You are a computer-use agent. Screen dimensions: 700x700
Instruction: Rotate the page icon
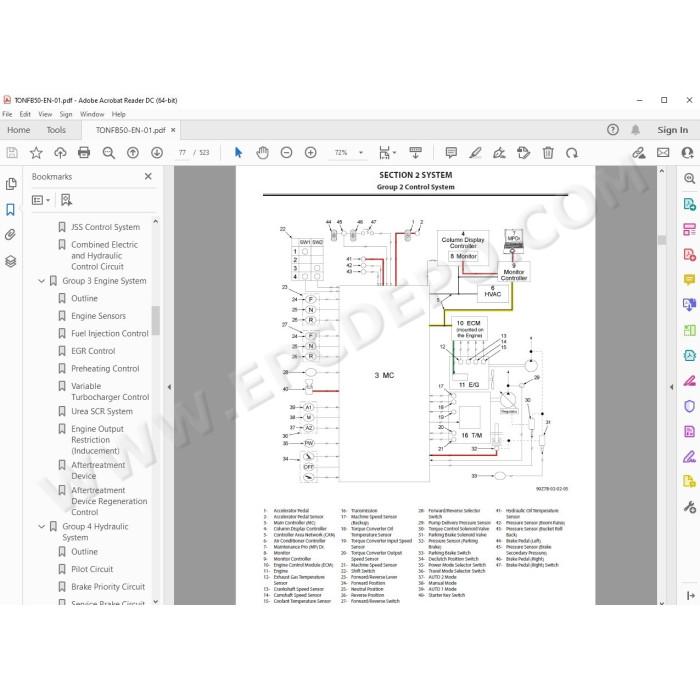[572, 153]
